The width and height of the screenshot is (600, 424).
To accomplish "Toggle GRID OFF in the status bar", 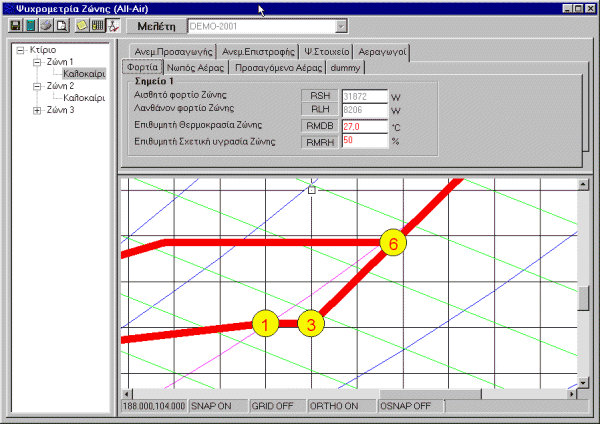I will (265, 406).
